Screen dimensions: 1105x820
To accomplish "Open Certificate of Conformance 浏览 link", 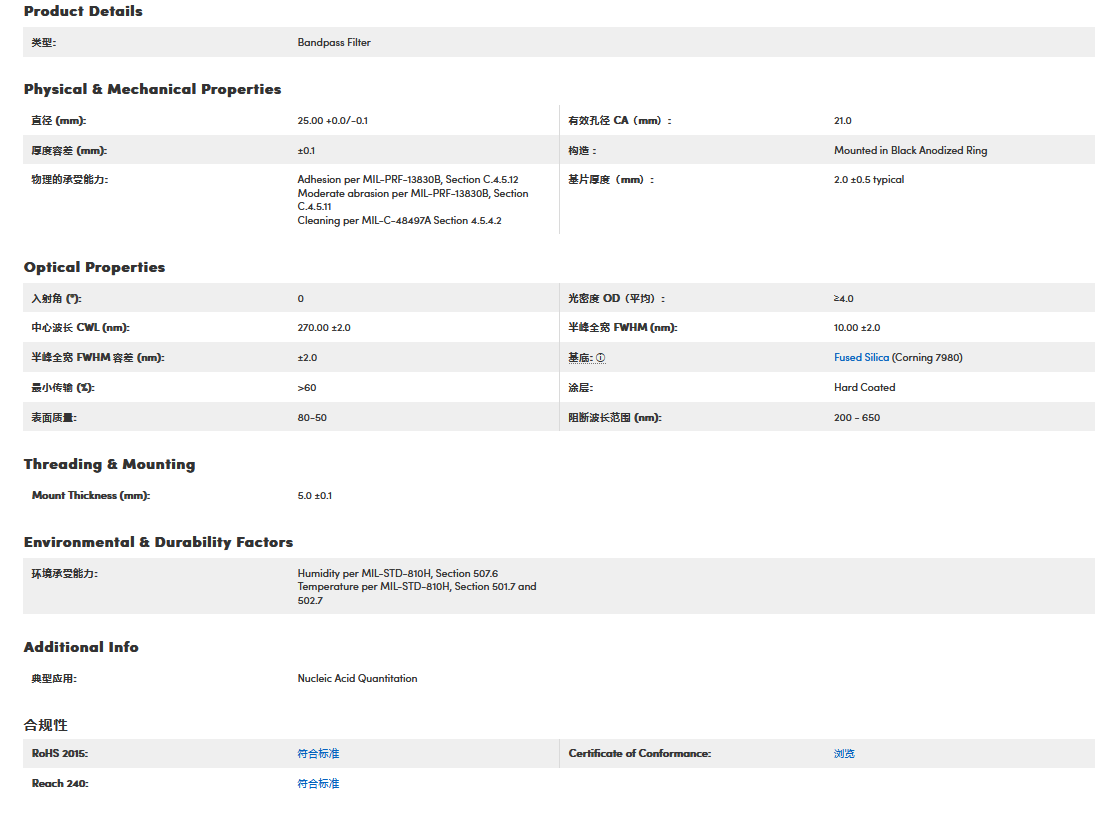I will pyautogui.click(x=844, y=754).
